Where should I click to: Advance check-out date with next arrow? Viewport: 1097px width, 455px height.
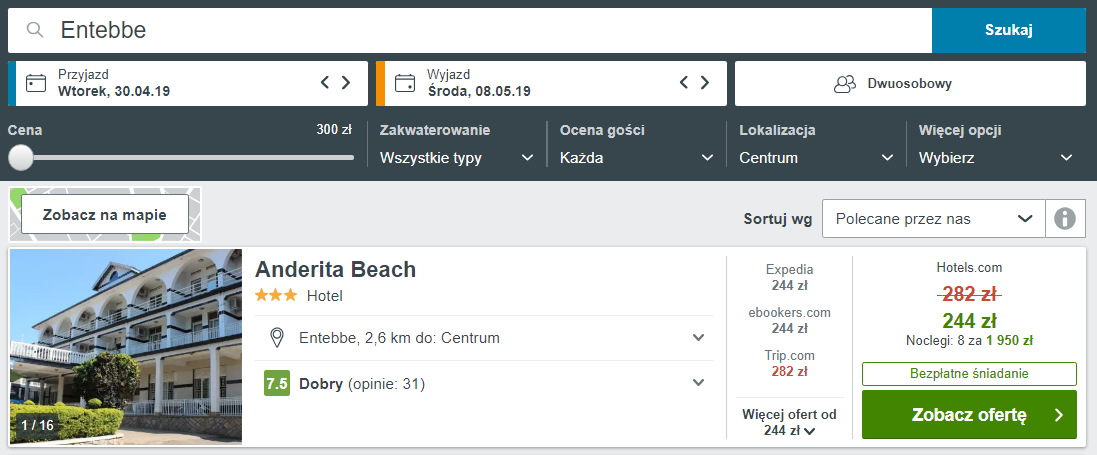point(706,83)
